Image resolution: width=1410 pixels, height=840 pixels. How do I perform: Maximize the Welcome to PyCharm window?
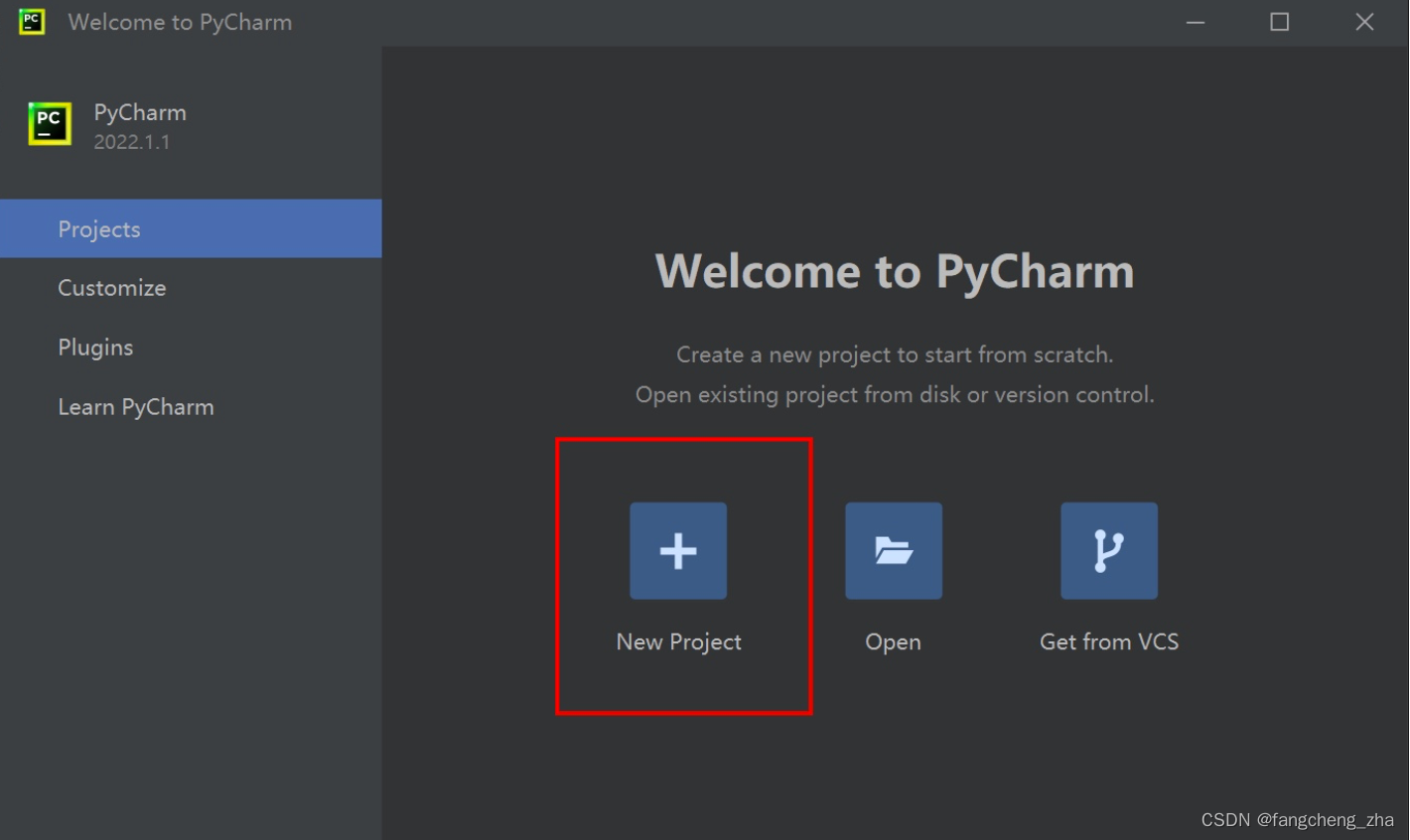(x=1280, y=22)
